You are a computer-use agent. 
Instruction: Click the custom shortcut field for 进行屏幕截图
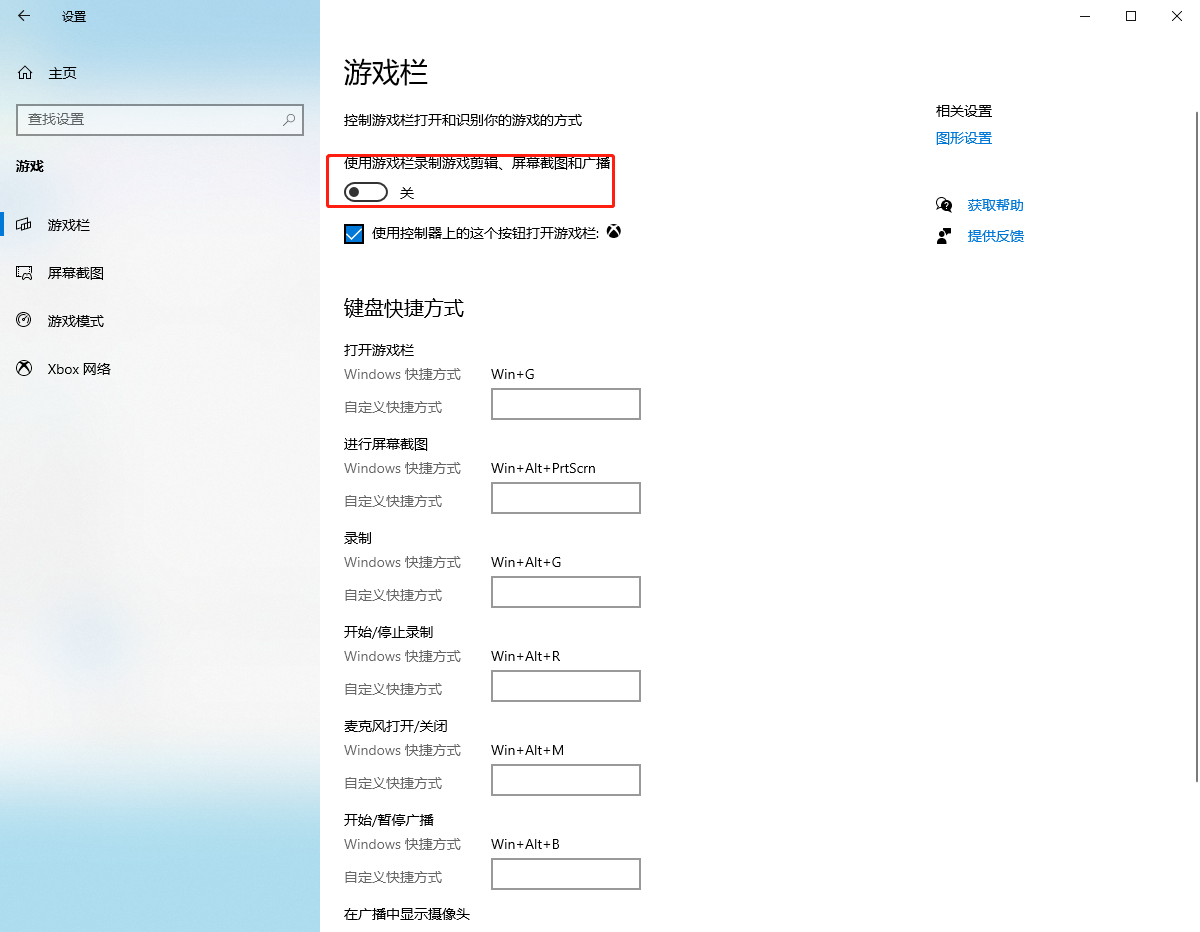(565, 497)
